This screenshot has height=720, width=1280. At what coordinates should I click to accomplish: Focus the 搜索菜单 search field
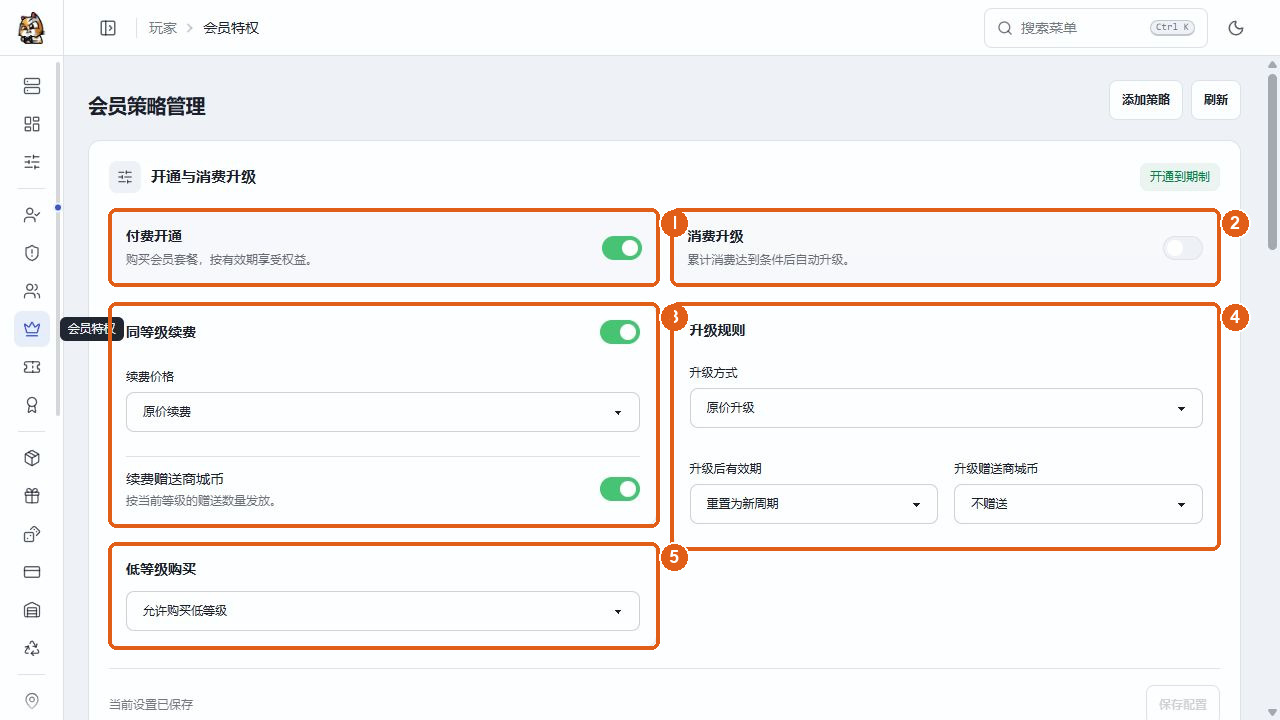pos(1096,28)
